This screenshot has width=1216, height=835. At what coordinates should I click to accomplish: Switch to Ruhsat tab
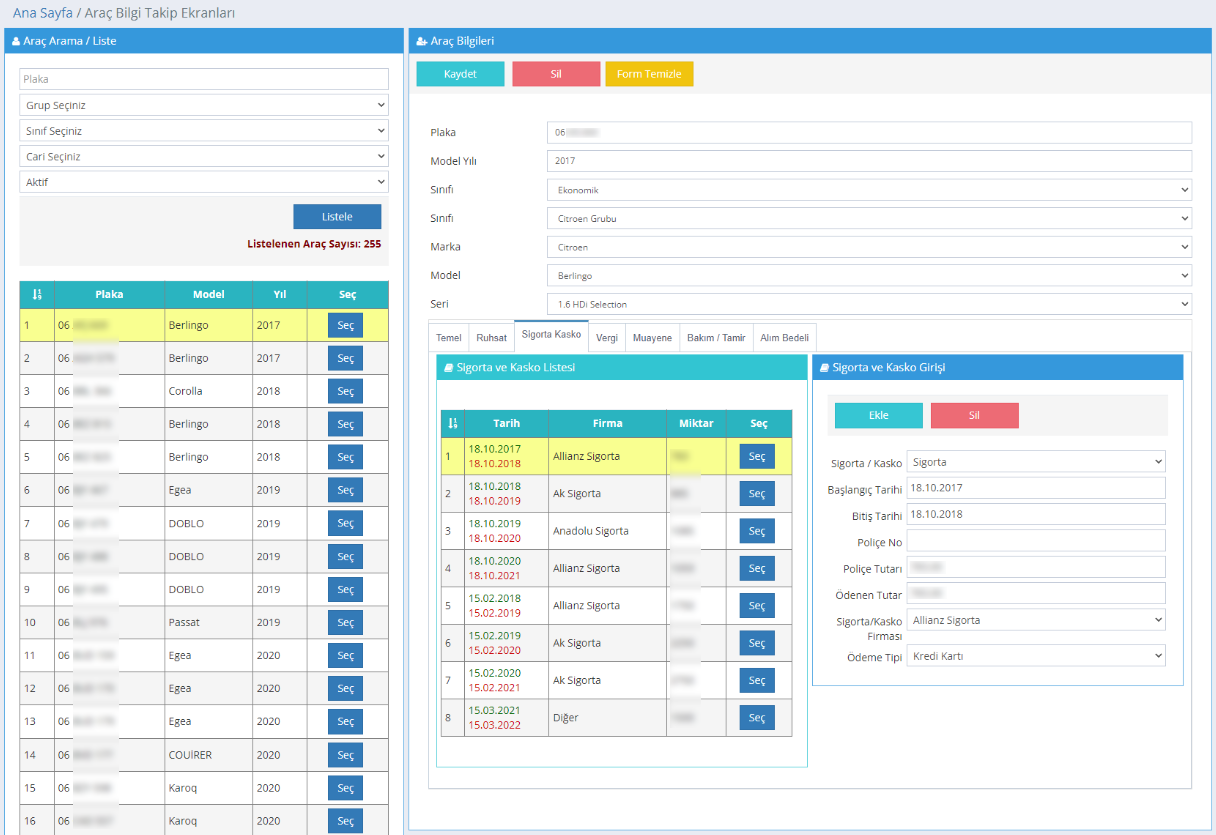pos(492,338)
